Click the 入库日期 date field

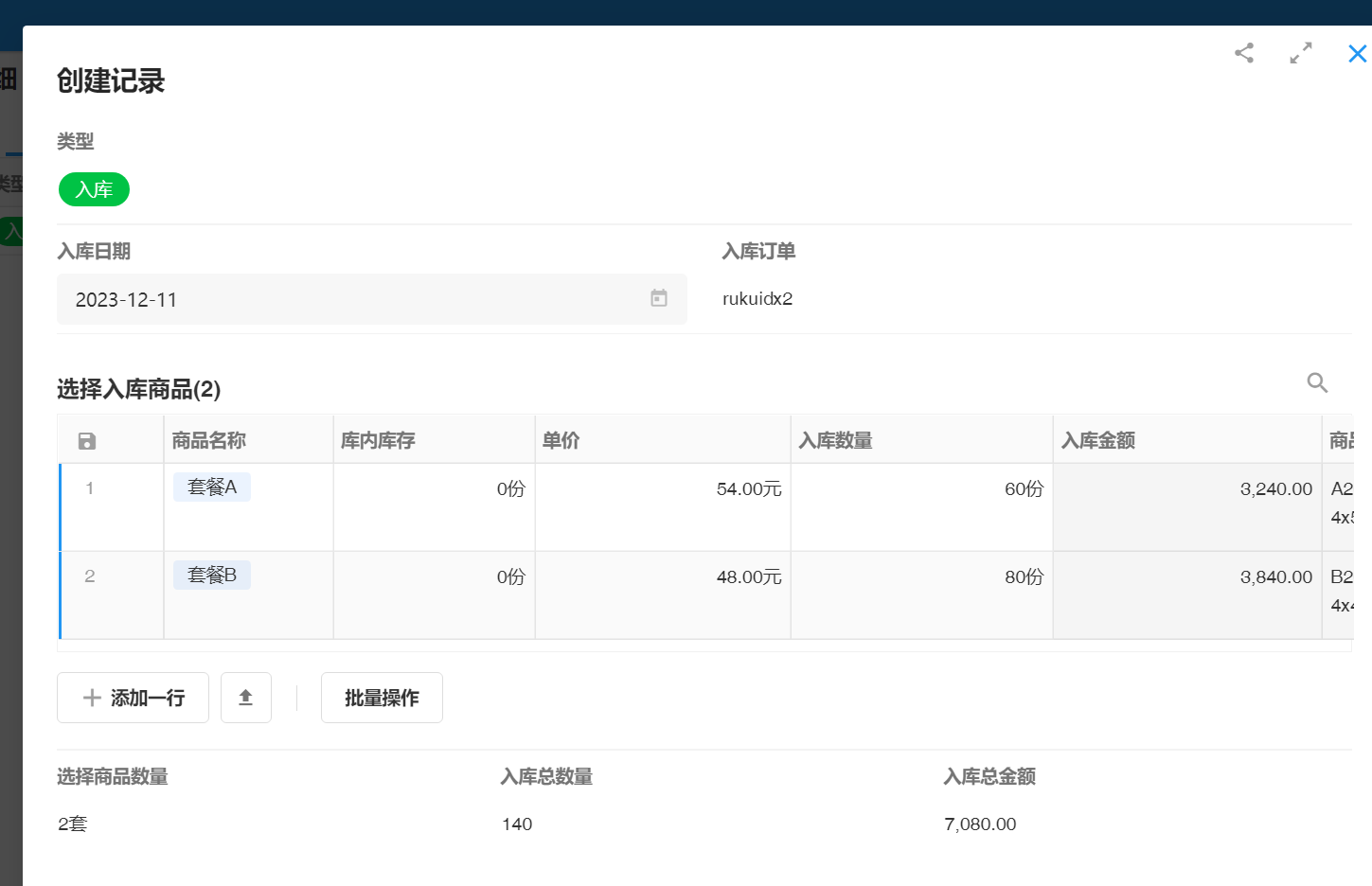point(350,299)
